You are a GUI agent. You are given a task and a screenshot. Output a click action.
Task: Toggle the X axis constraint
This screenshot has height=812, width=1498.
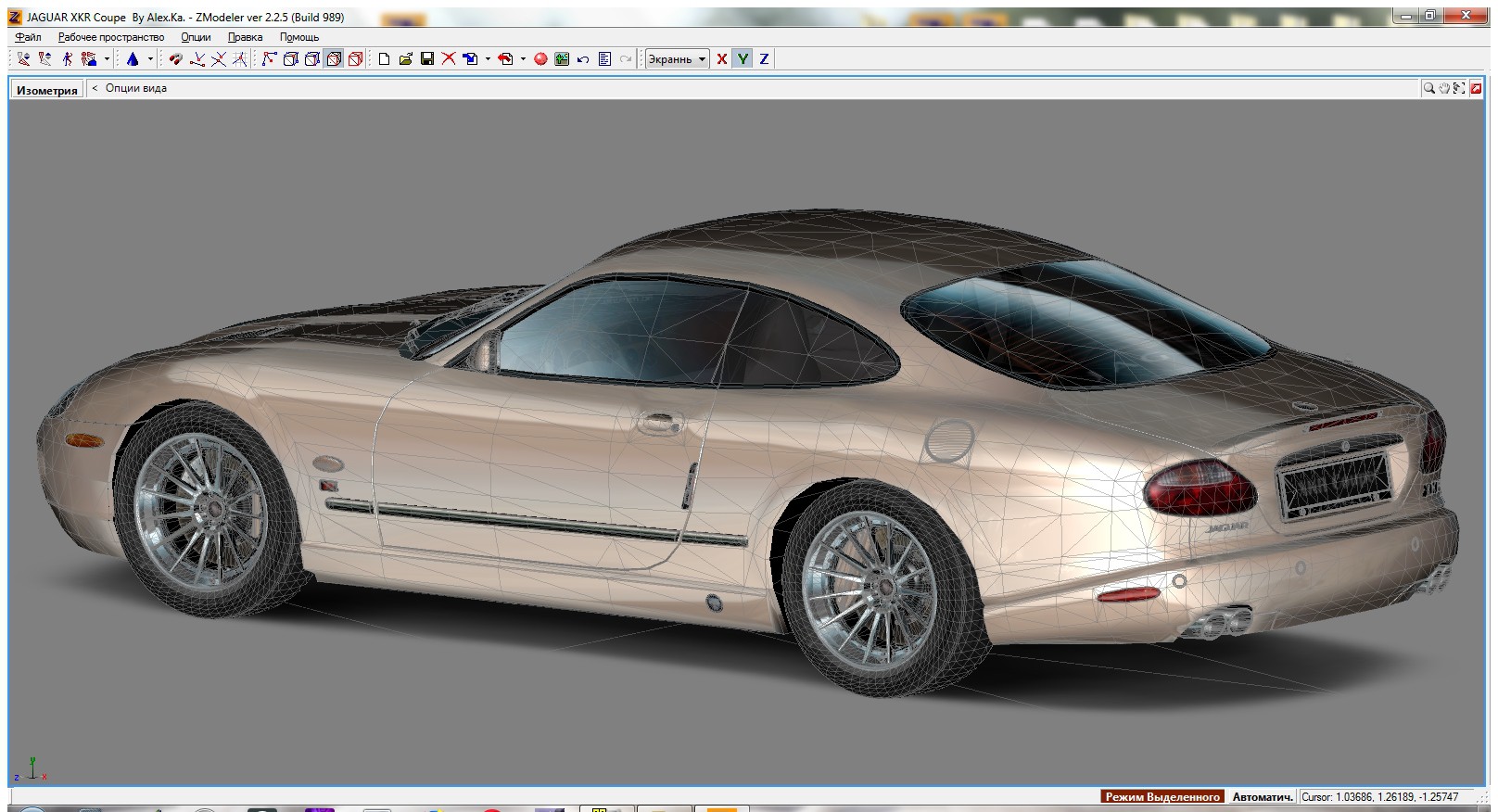click(721, 59)
